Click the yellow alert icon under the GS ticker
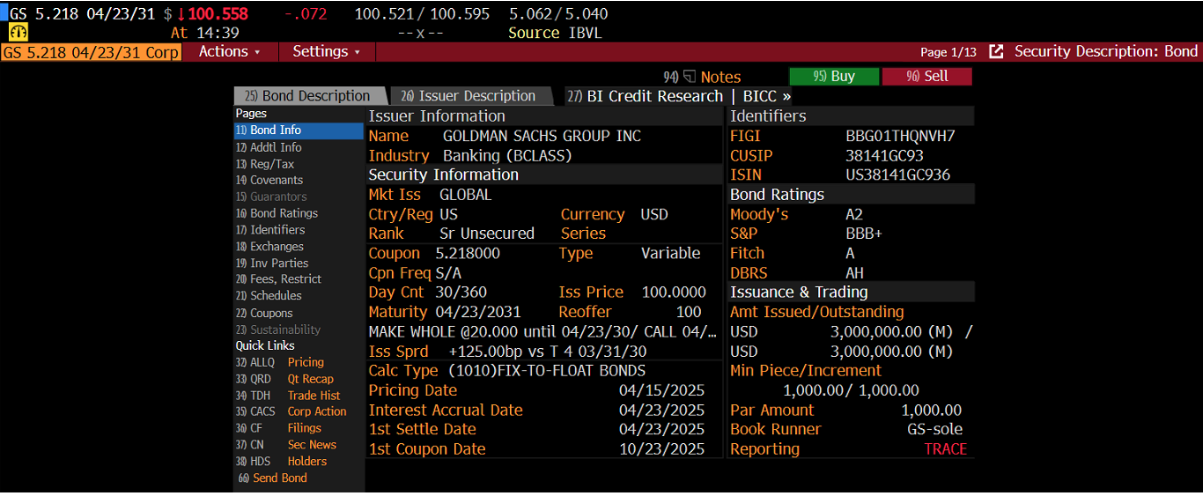The height and width of the screenshot is (493, 1203). (x=18, y=33)
